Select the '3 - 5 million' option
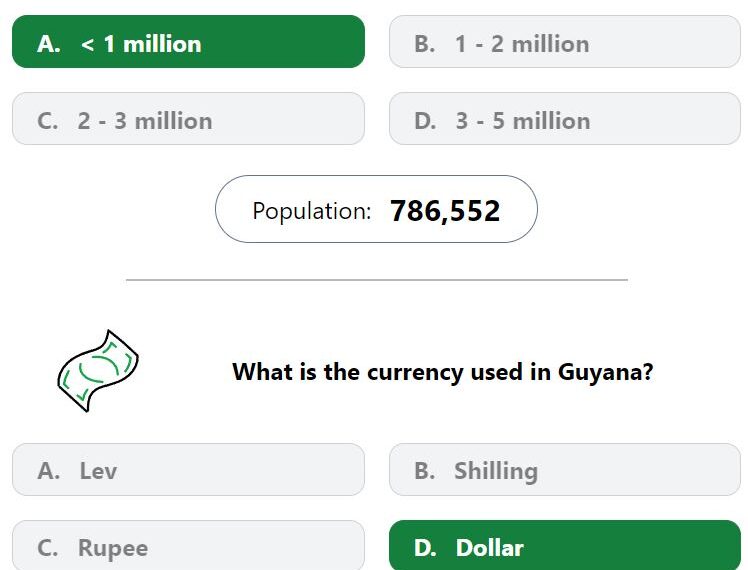The height and width of the screenshot is (570, 748). coord(565,118)
